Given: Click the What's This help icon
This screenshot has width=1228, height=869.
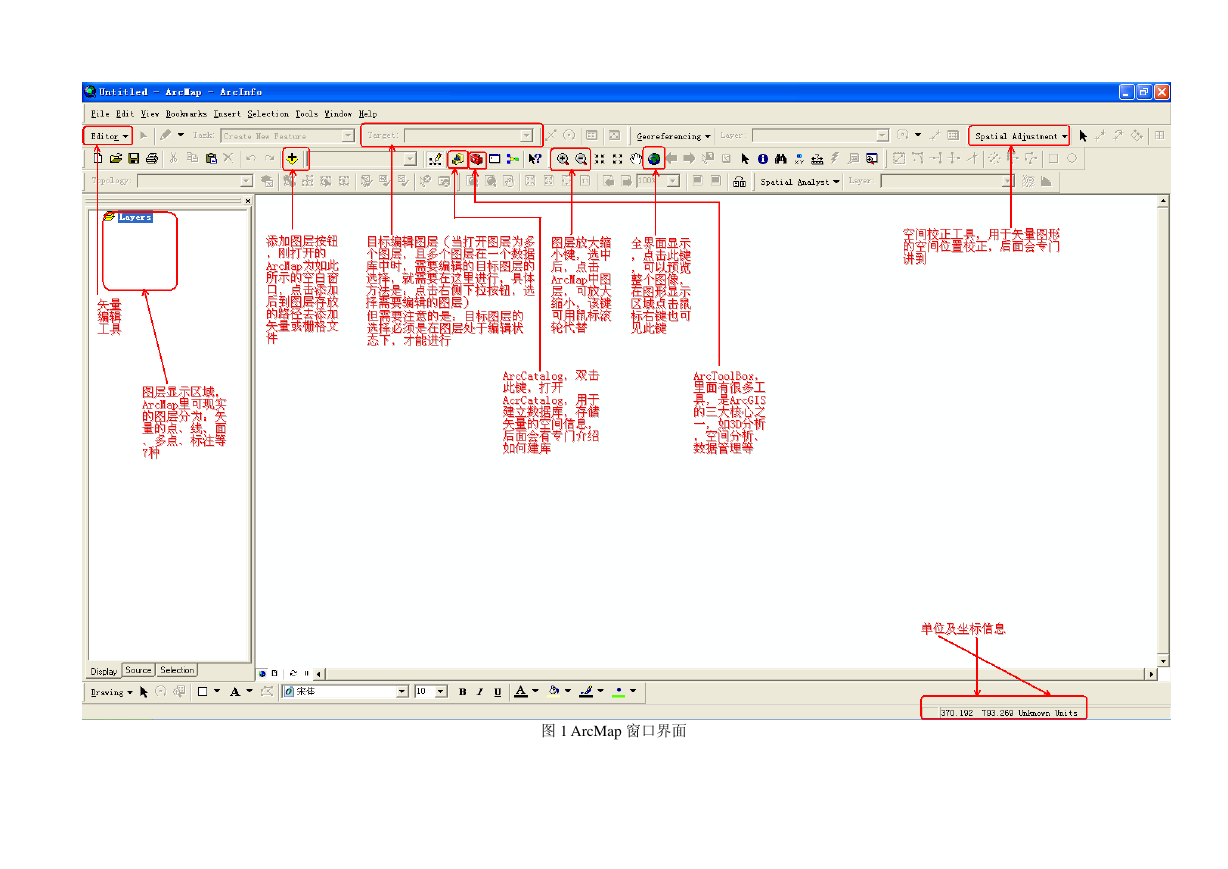Looking at the screenshot, I should tap(535, 158).
